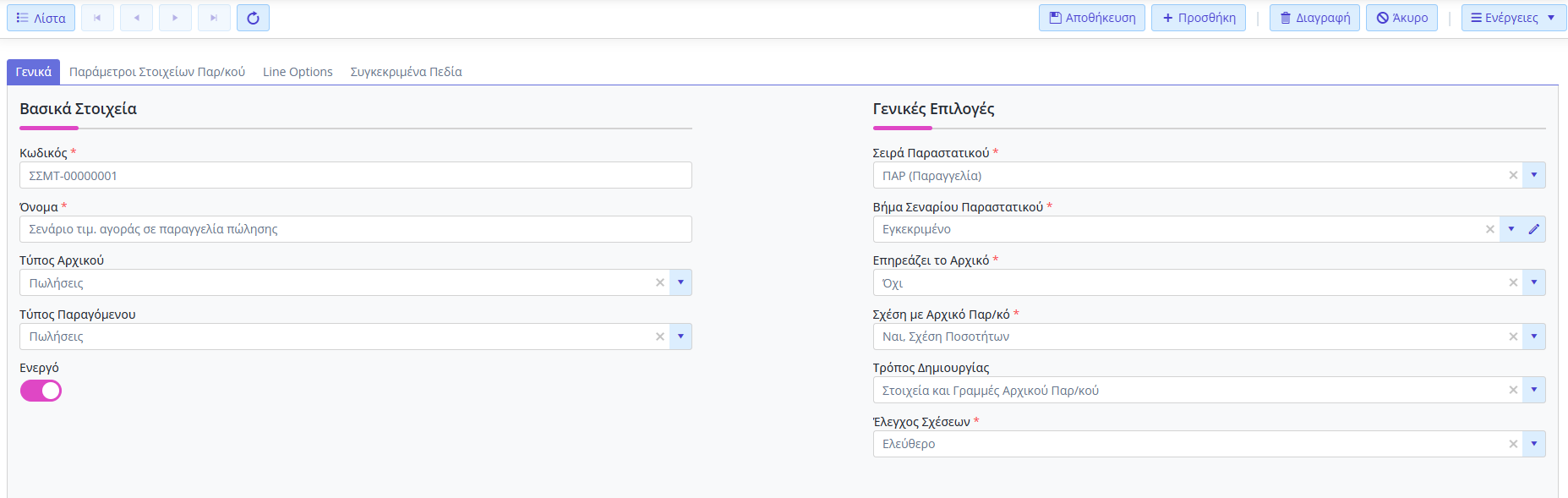The width and height of the screenshot is (1568, 498).
Task: Expand the Έλεγχος Σχέσεων dropdown
Action: [x=1534, y=444]
